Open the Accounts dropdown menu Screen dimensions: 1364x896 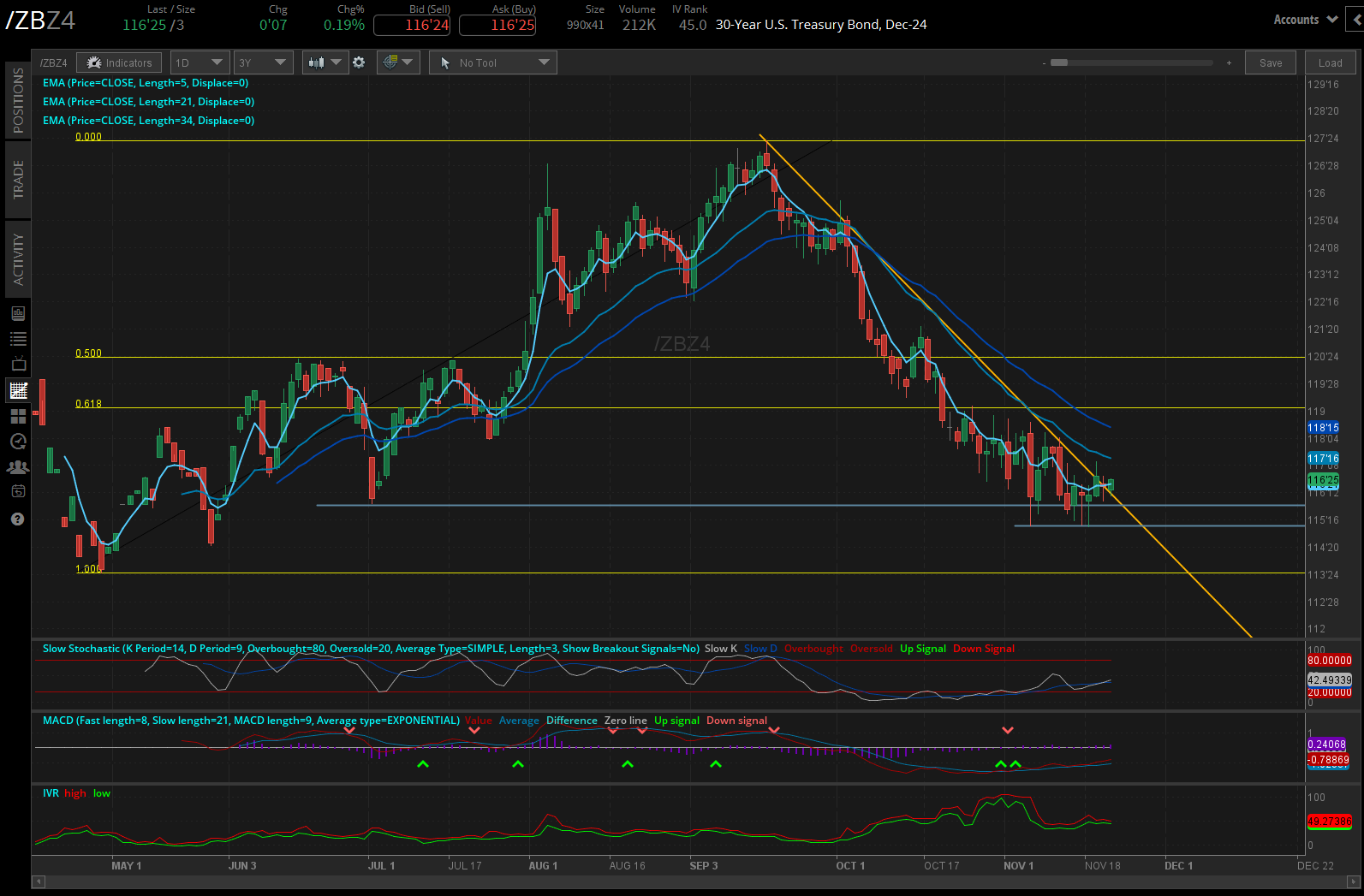[1305, 20]
